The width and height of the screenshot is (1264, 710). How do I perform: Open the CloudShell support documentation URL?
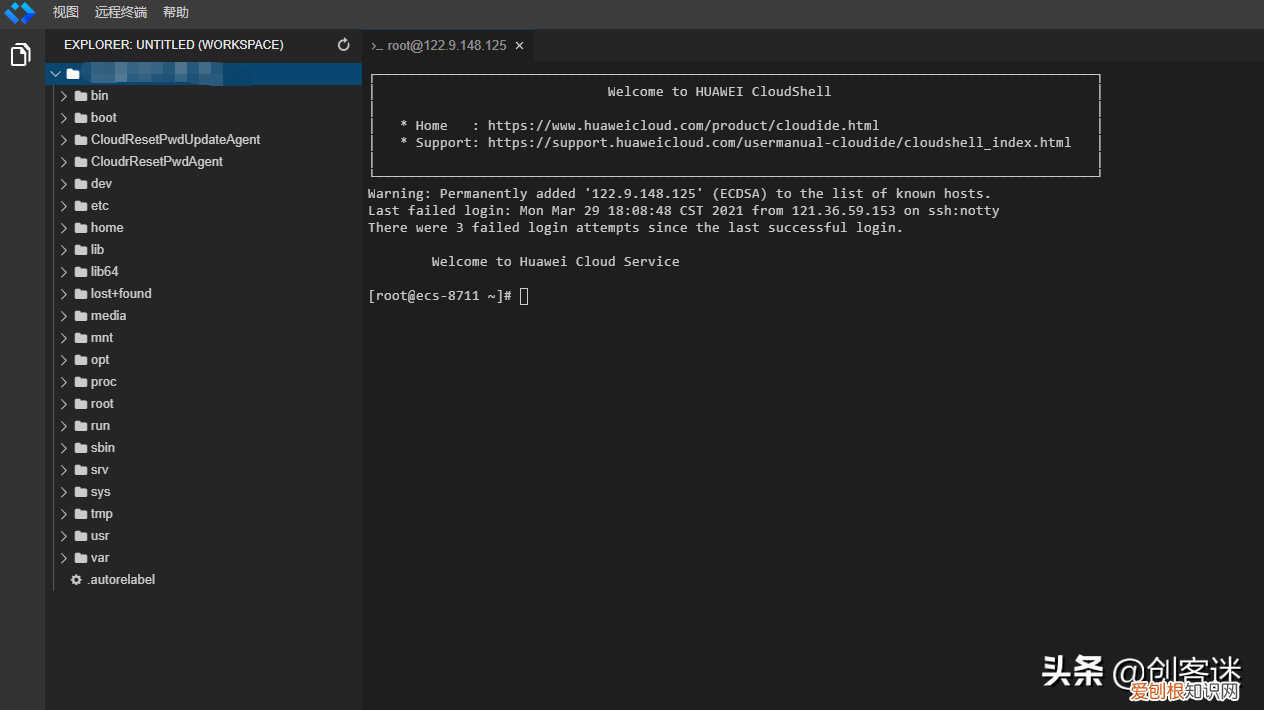[x=779, y=143]
